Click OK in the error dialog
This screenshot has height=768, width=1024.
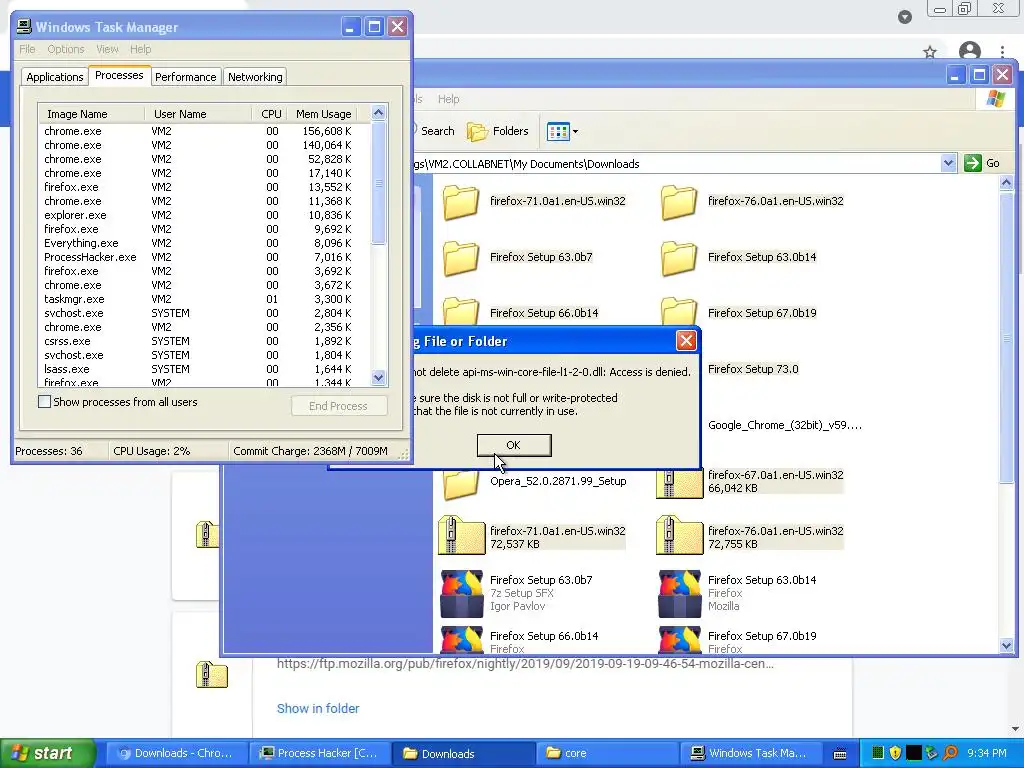pos(514,445)
